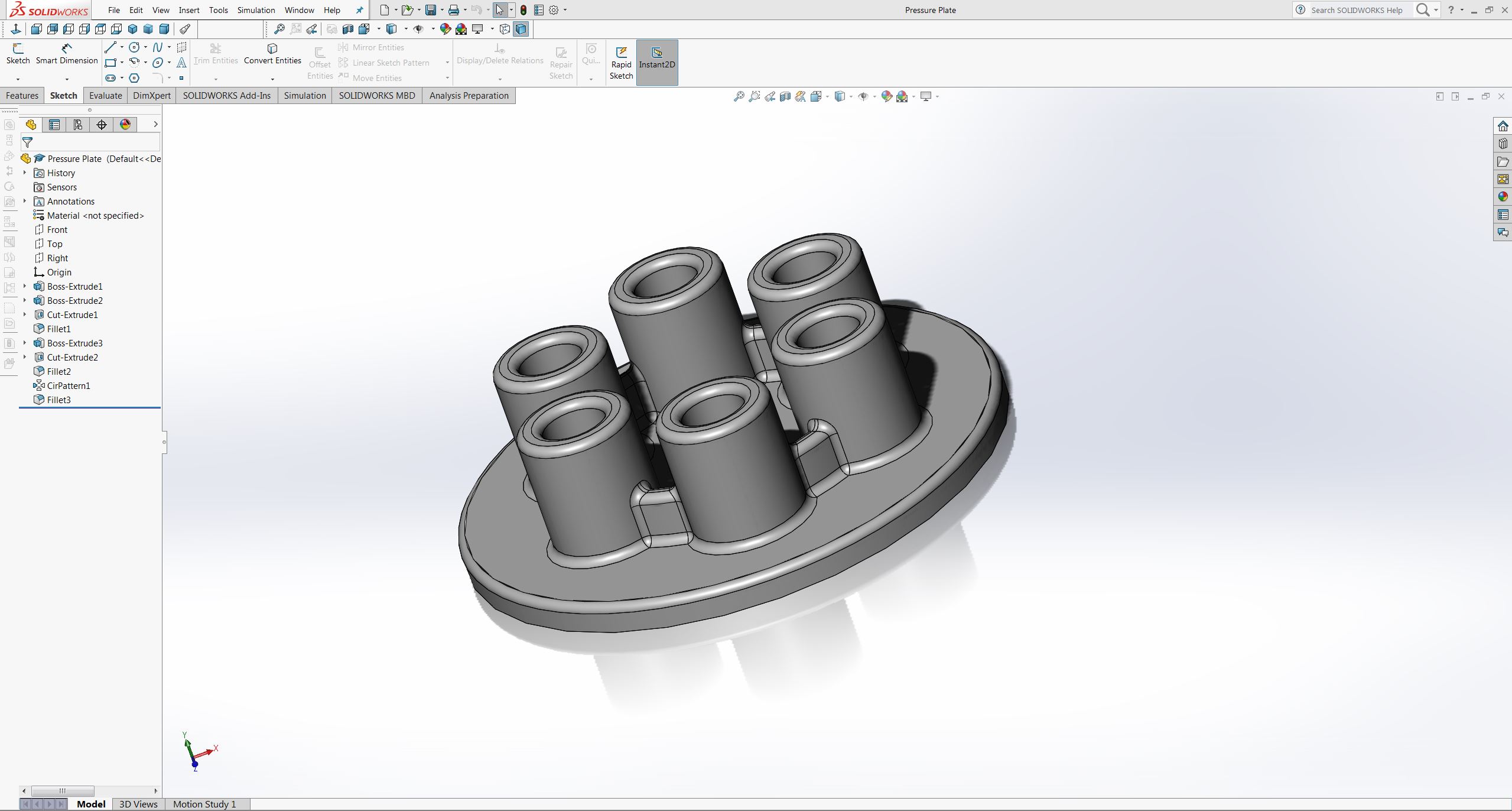Select the Spline sketch tool
Screen dimensions: 1512x811
[158, 47]
